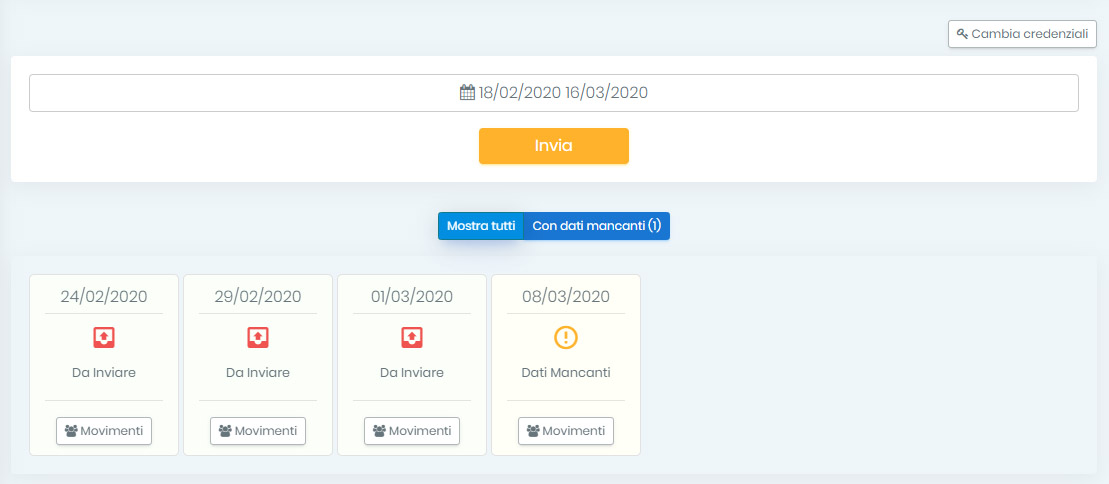Open Movimenti for the 08/03/2020 card
The height and width of the screenshot is (484, 1109).
point(566,431)
